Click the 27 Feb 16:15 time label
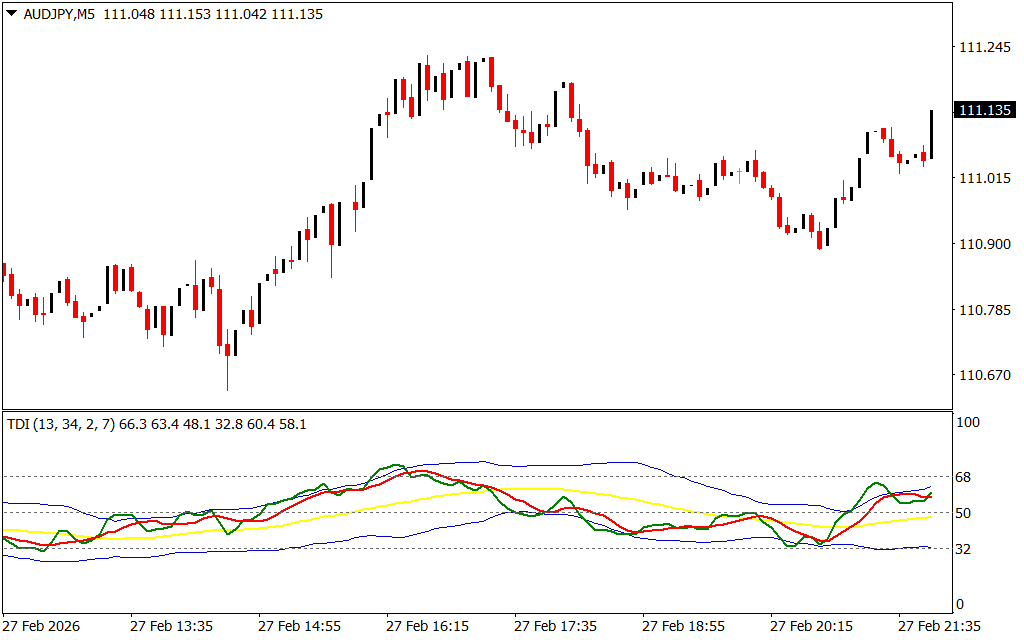 [427, 626]
